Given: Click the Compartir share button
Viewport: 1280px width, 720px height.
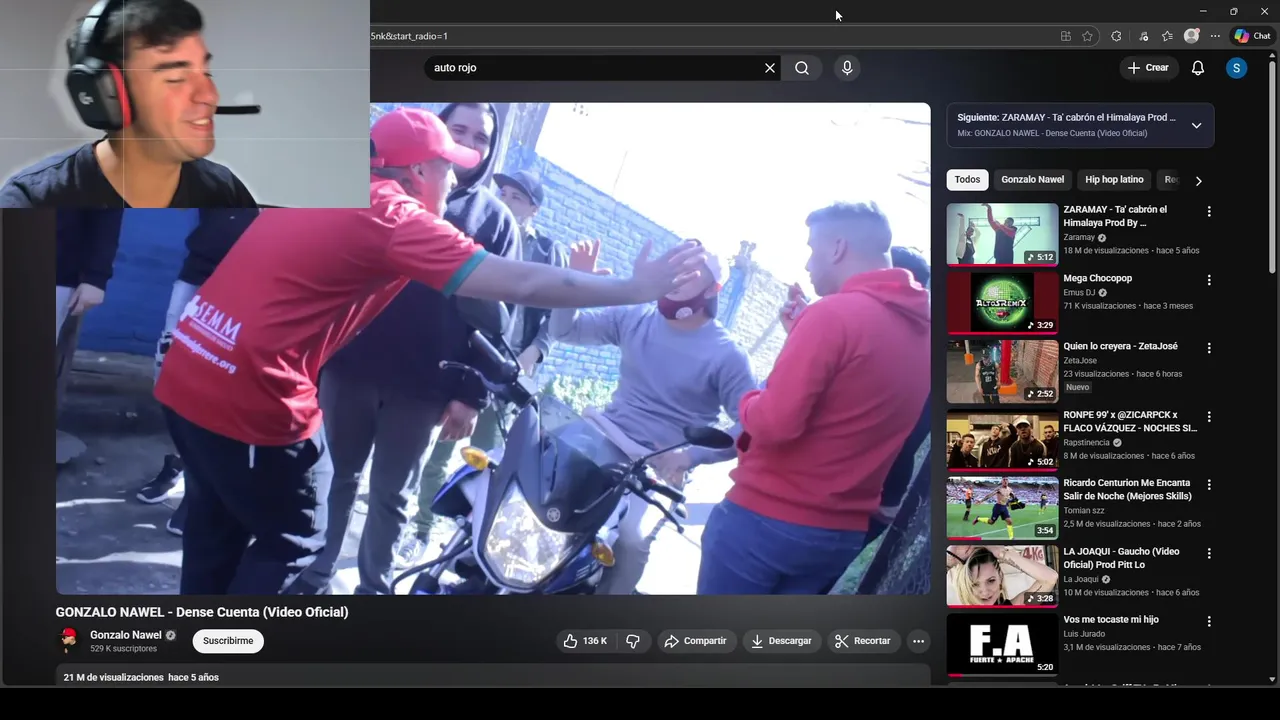Looking at the screenshot, I should 696,641.
